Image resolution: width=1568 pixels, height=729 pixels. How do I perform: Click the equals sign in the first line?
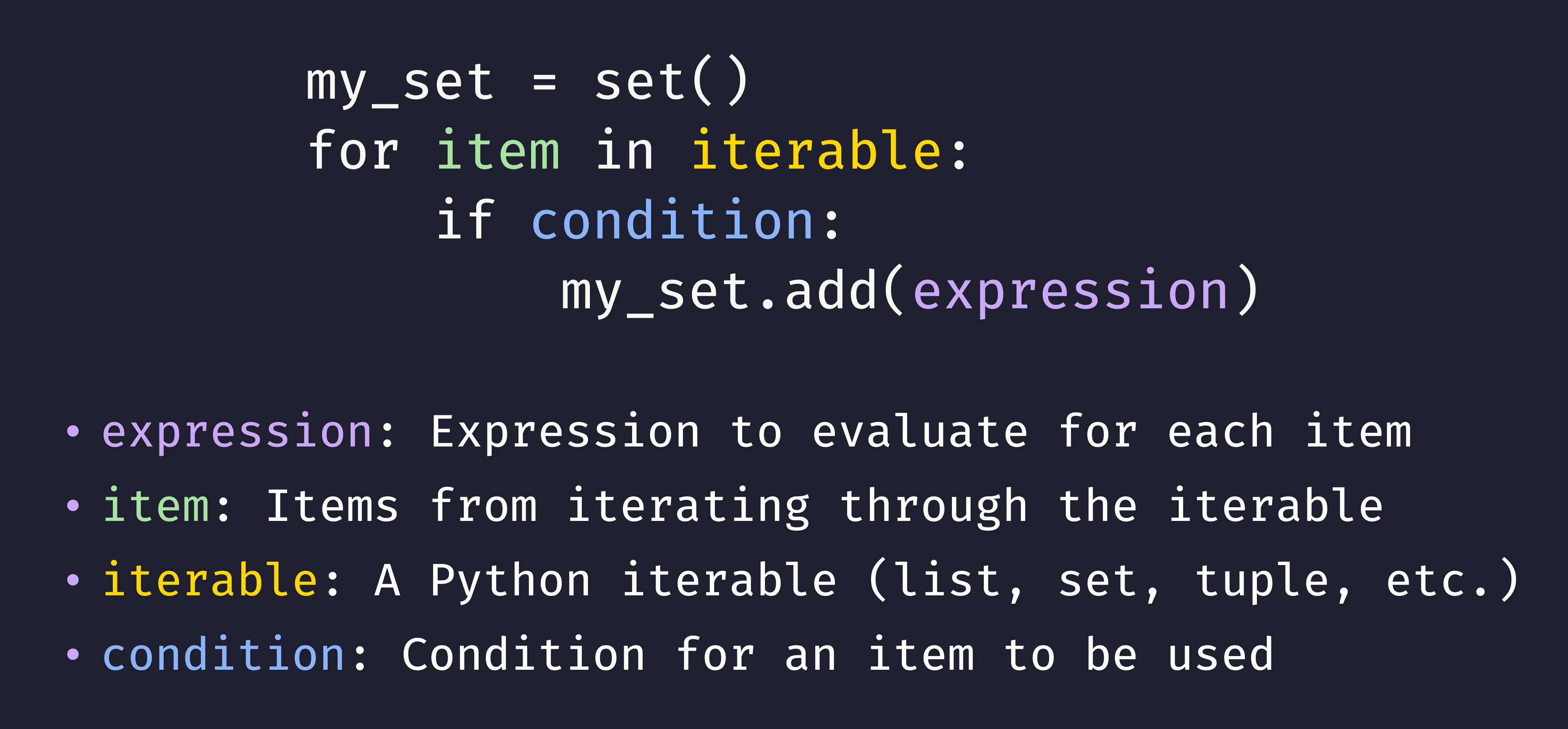[x=544, y=82]
